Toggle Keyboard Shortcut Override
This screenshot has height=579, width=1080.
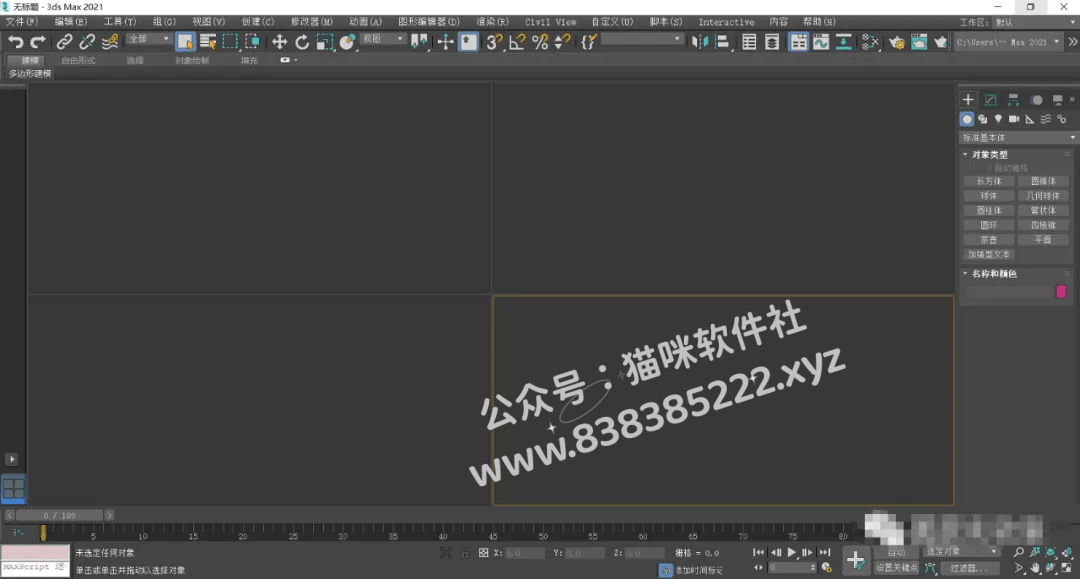tap(468, 42)
